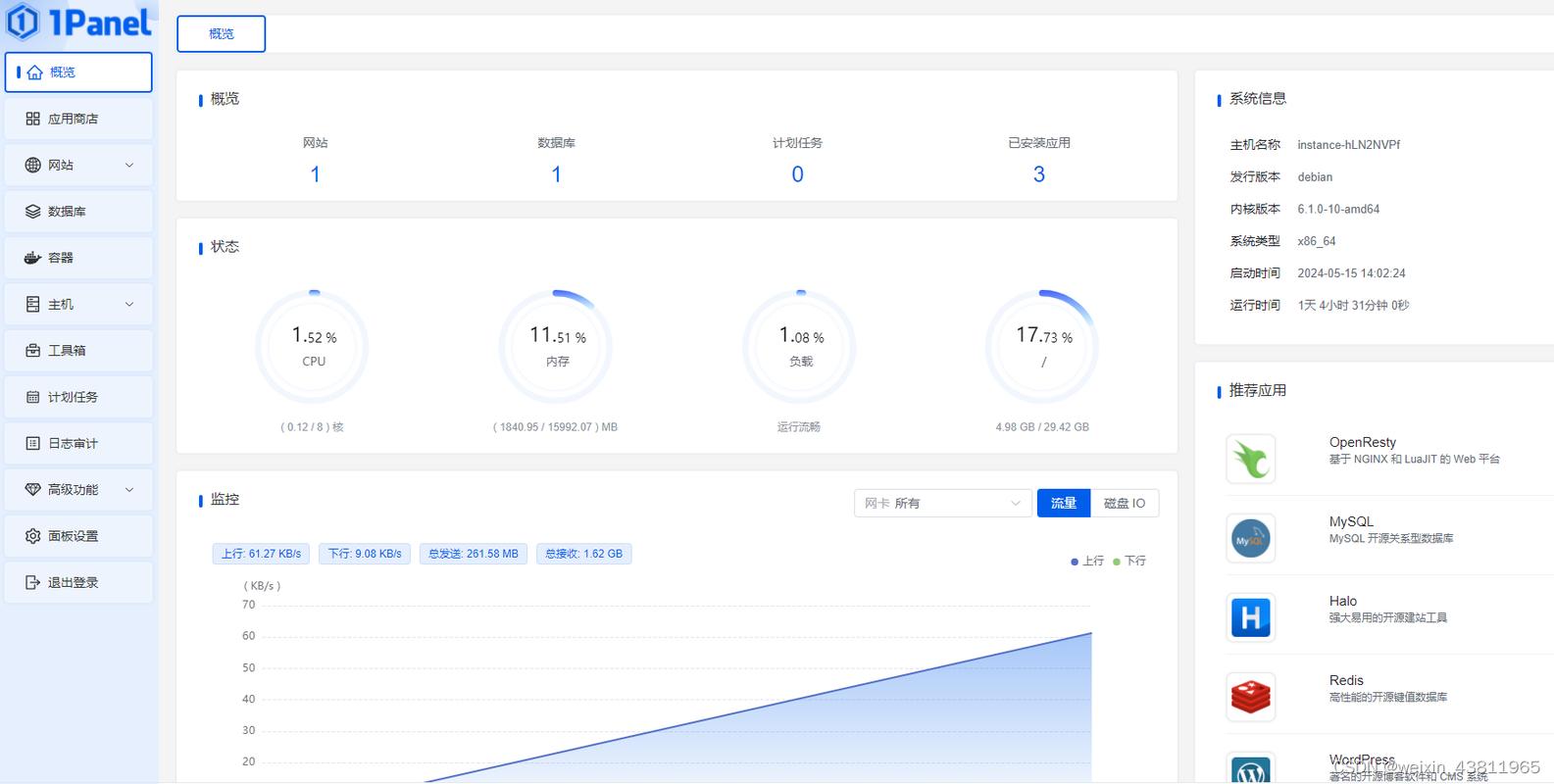
Task: Click the home icon beside 概览
Action: point(35,73)
